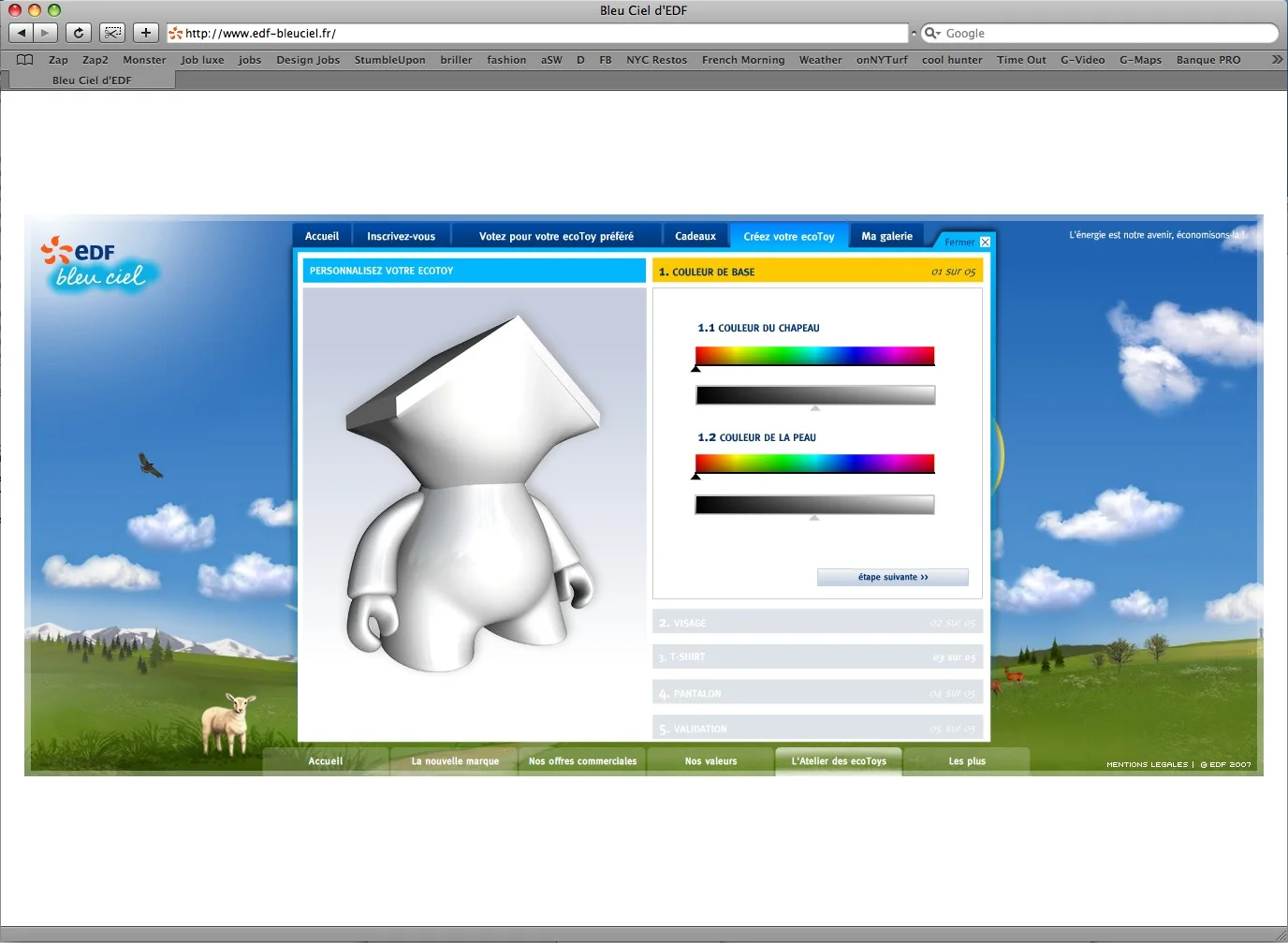Open the fashion bookmark
This screenshot has width=1288, height=943.
coord(506,60)
